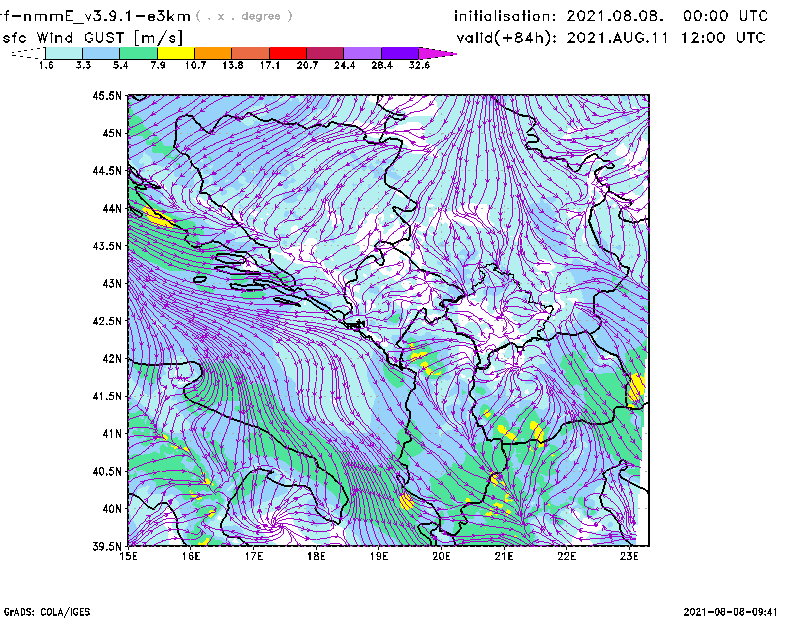The image size is (800, 618).
Task: Click legend value 20.7
Action: pos(307,65)
